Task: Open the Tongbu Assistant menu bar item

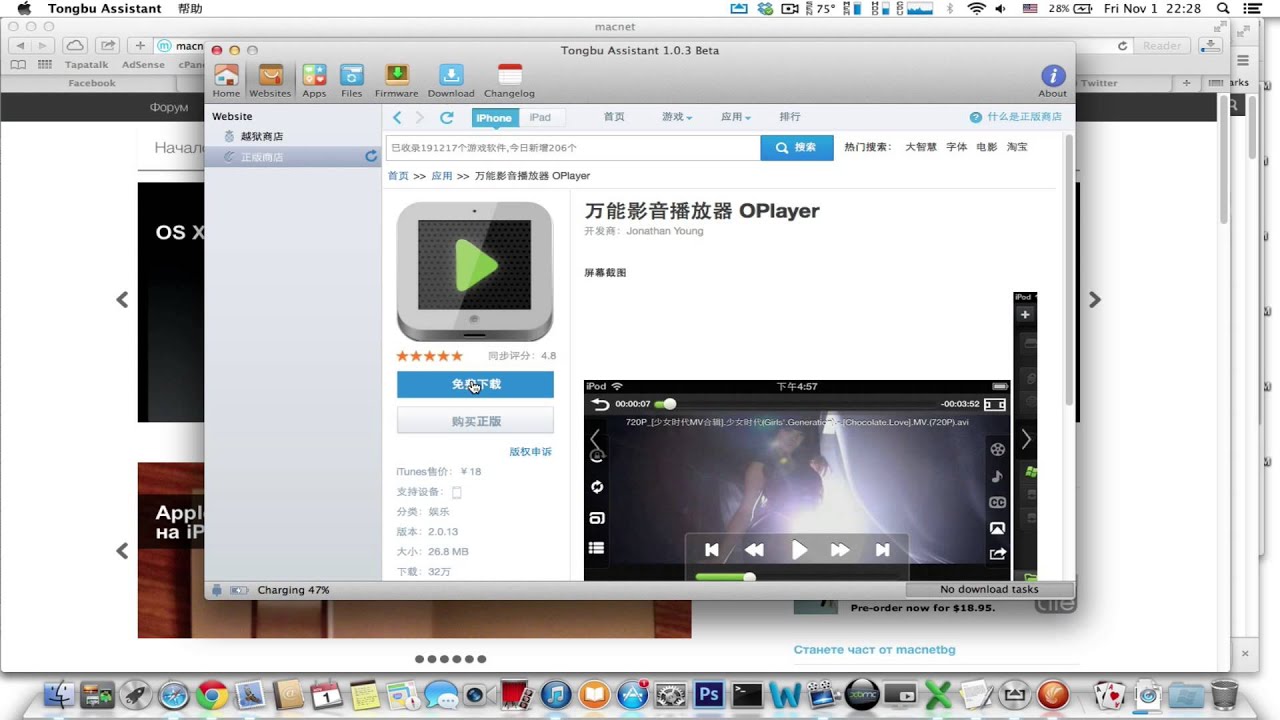Action: click(x=104, y=8)
